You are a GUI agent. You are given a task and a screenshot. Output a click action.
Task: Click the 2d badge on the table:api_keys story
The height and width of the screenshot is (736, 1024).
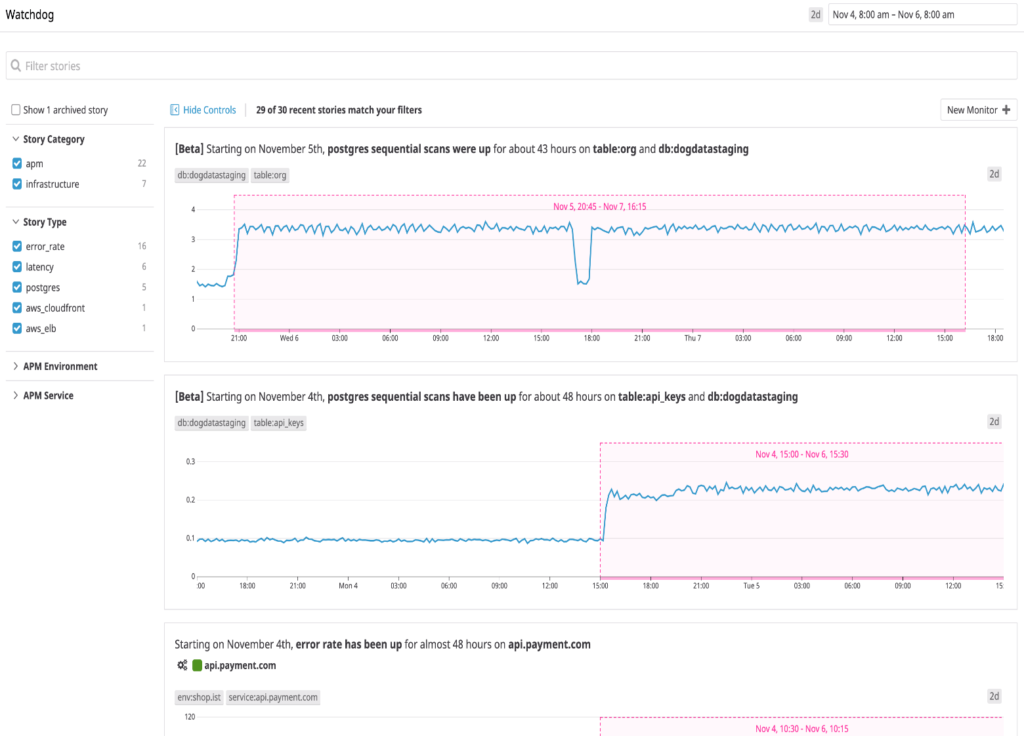(994, 422)
